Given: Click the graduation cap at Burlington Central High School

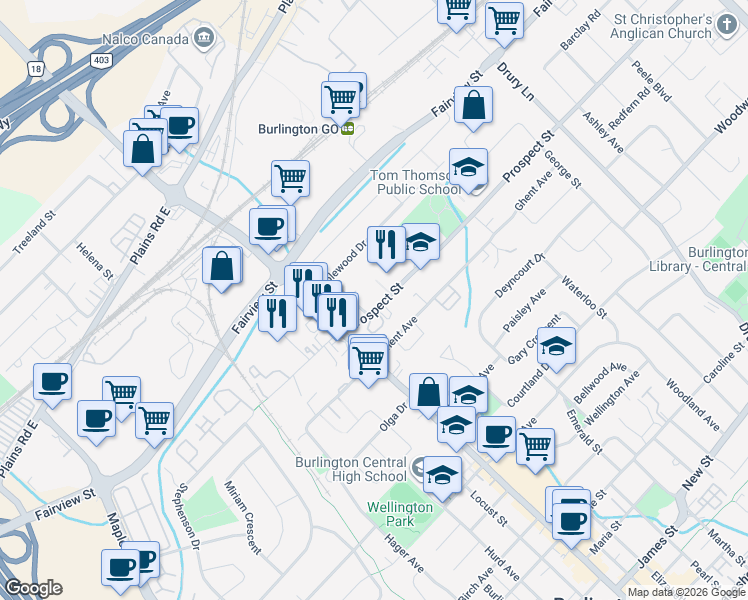Looking at the screenshot, I should [442, 478].
